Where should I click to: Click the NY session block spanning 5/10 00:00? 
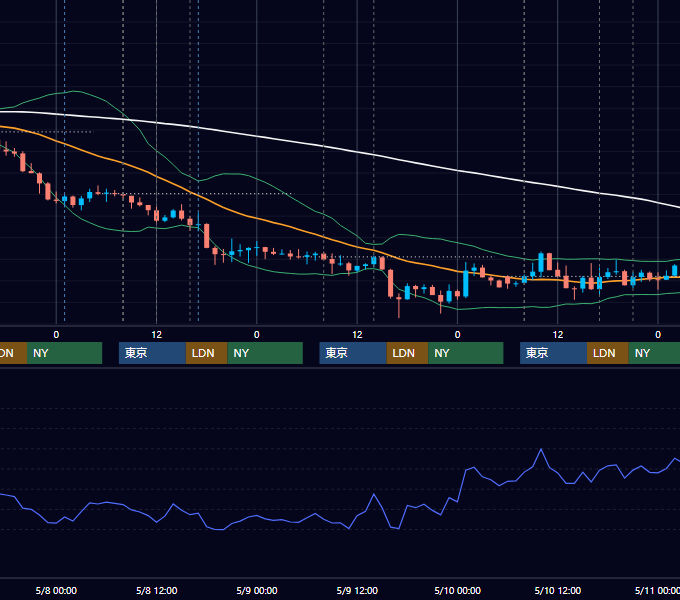(x=466, y=353)
